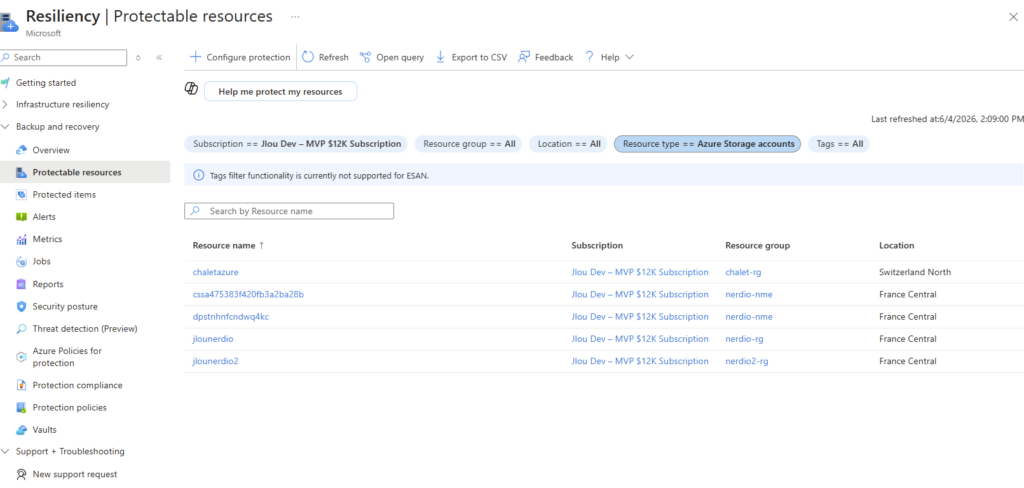Open the Location filter pill
The image size is (1024, 488).
pos(568,144)
